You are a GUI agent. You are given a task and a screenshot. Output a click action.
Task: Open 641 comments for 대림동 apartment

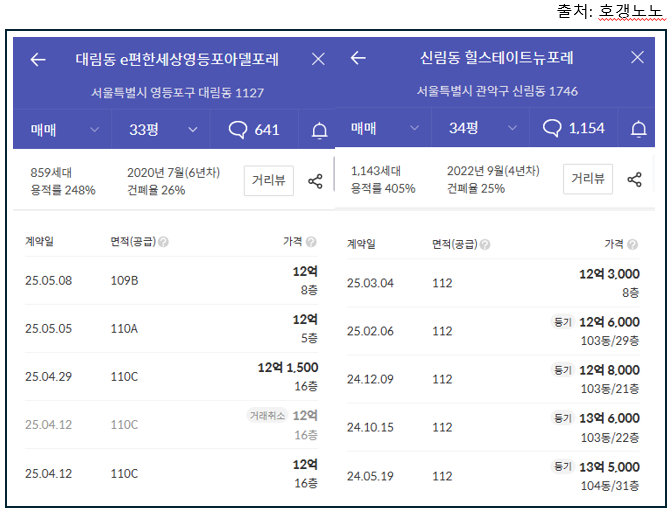click(254, 129)
